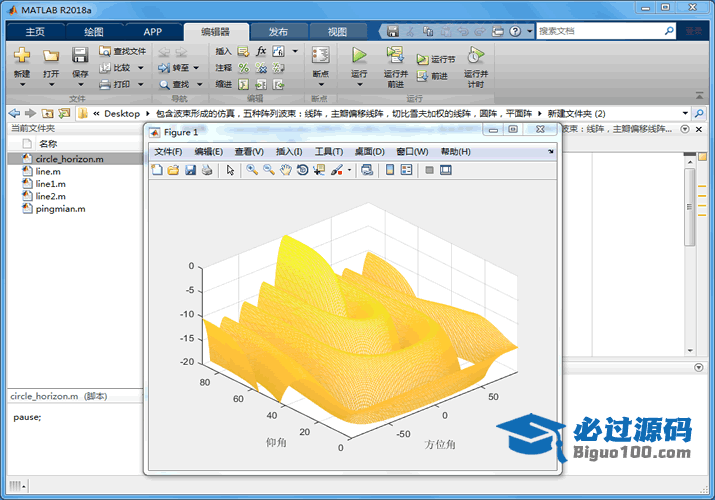Open the 工具(T) menu in Figure window
This screenshot has width=715, height=500.
tap(328, 151)
